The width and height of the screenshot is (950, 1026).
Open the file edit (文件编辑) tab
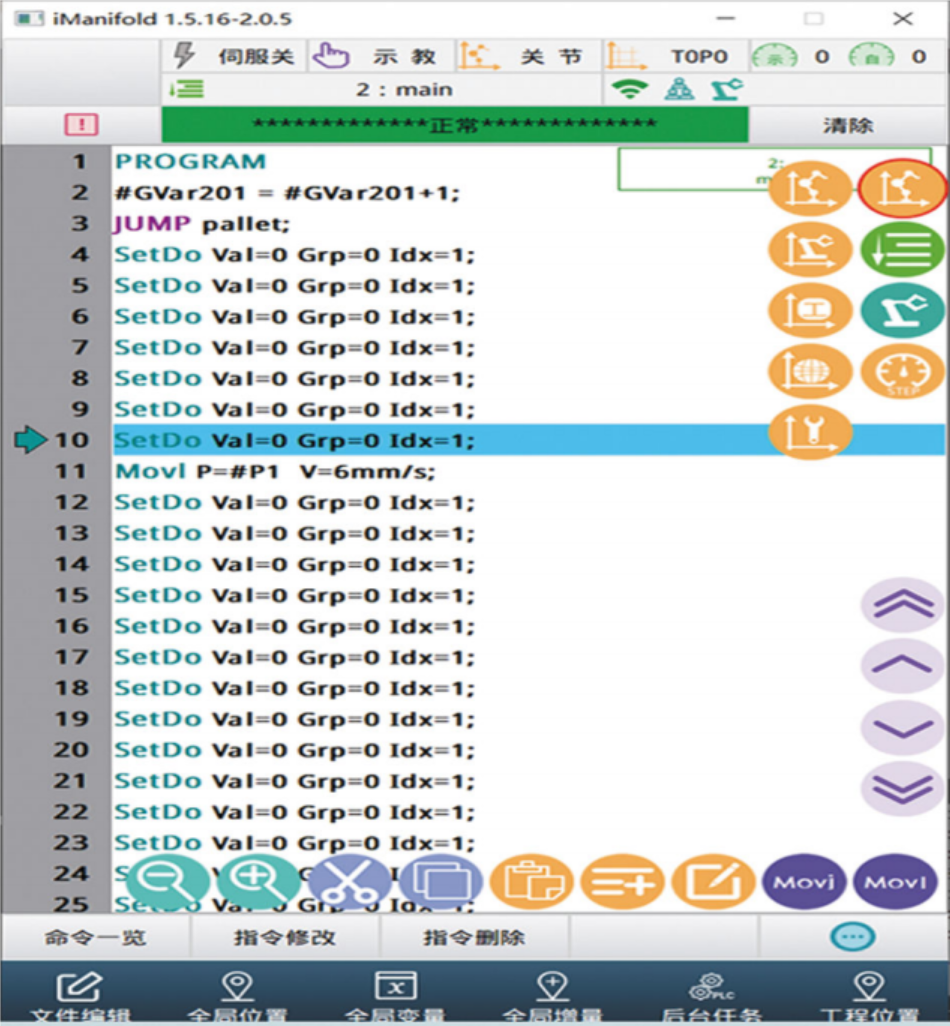coord(79,997)
